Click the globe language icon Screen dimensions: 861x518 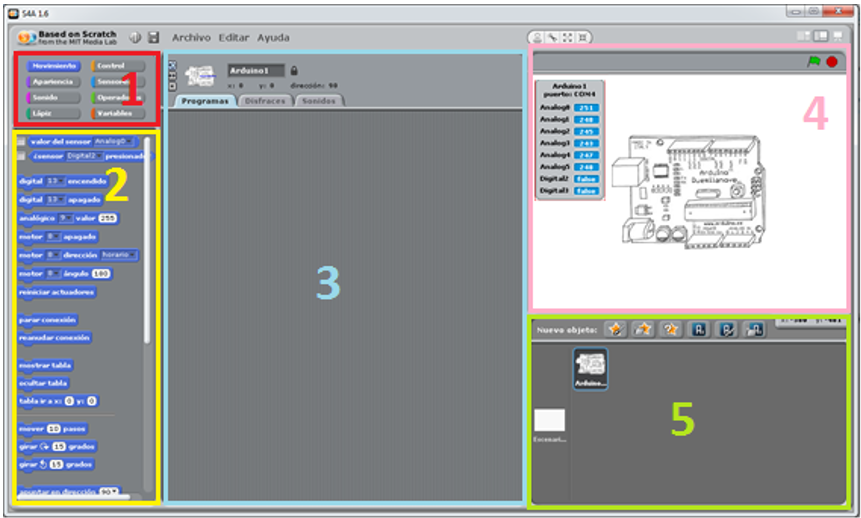(x=135, y=37)
